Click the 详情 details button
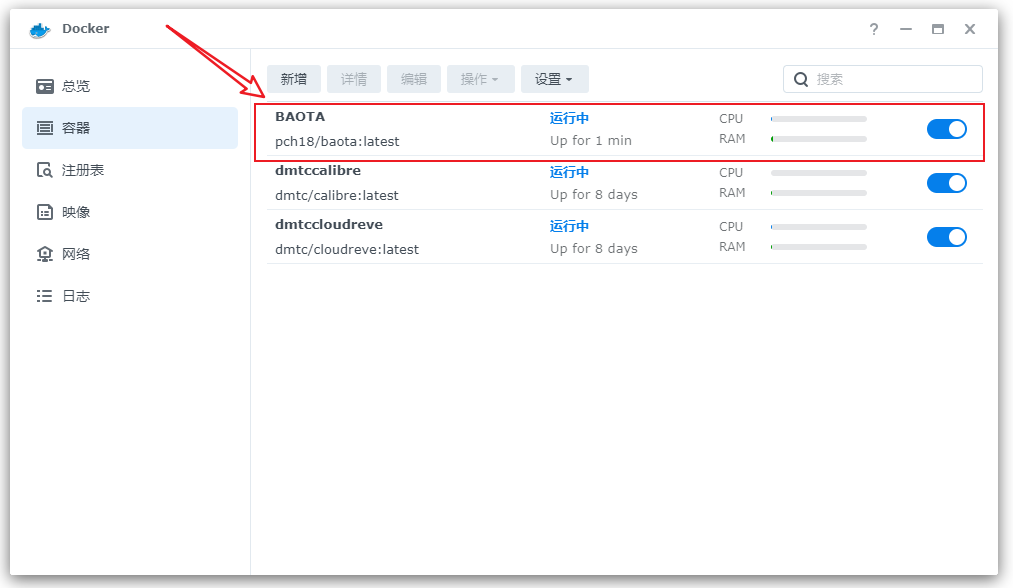The width and height of the screenshot is (1013, 588). (x=354, y=79)
